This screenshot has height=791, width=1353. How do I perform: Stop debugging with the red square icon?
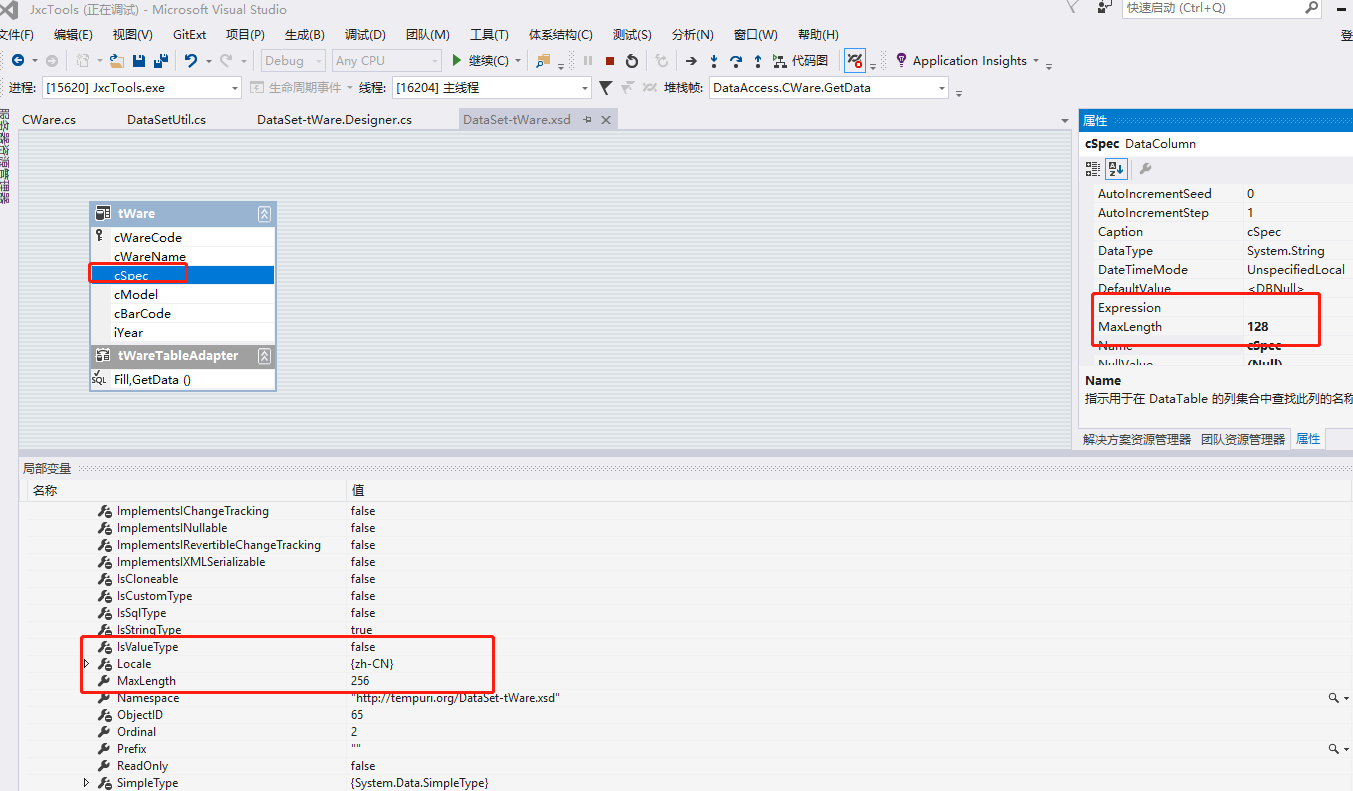[610, 61]
